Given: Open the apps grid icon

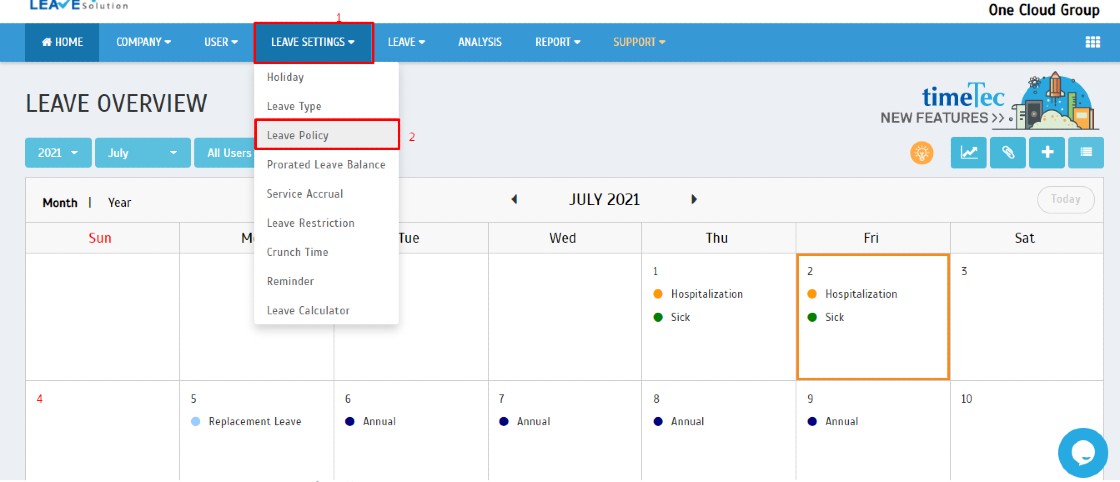Looking at the screenshot, I should click(1092, 42).
